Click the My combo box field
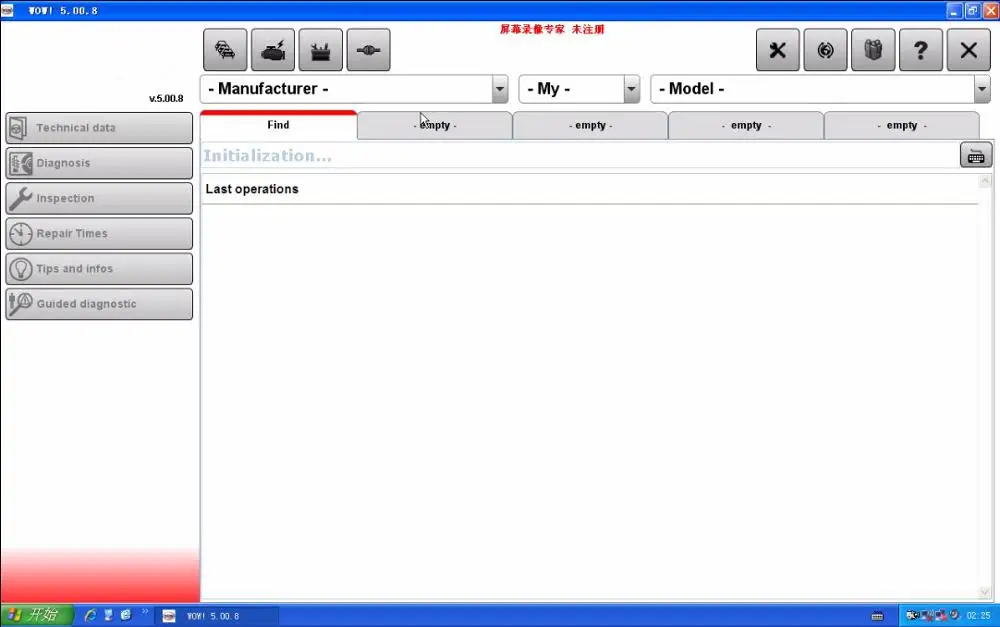This screenshot has width=1000, height=627. pos(579,89)
